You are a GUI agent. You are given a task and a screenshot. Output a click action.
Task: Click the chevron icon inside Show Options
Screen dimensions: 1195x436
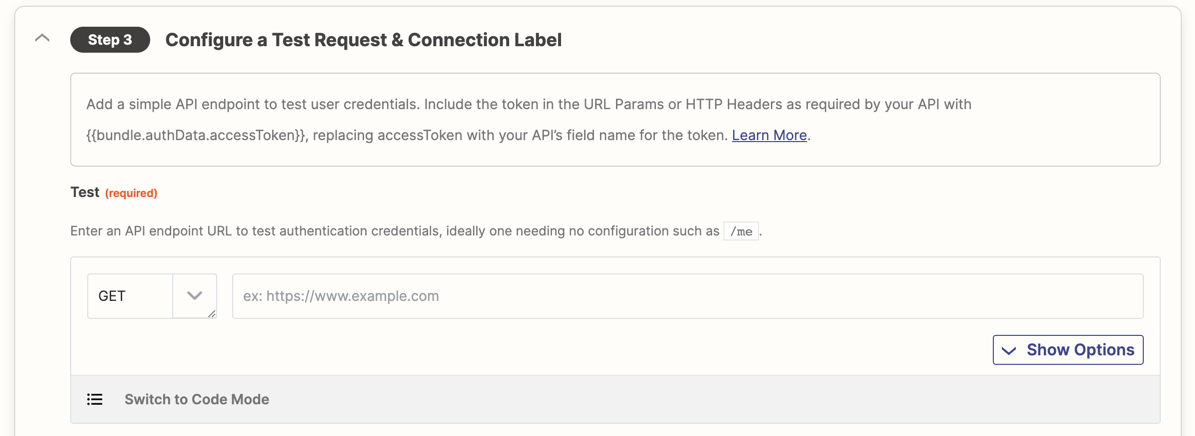1009,351
